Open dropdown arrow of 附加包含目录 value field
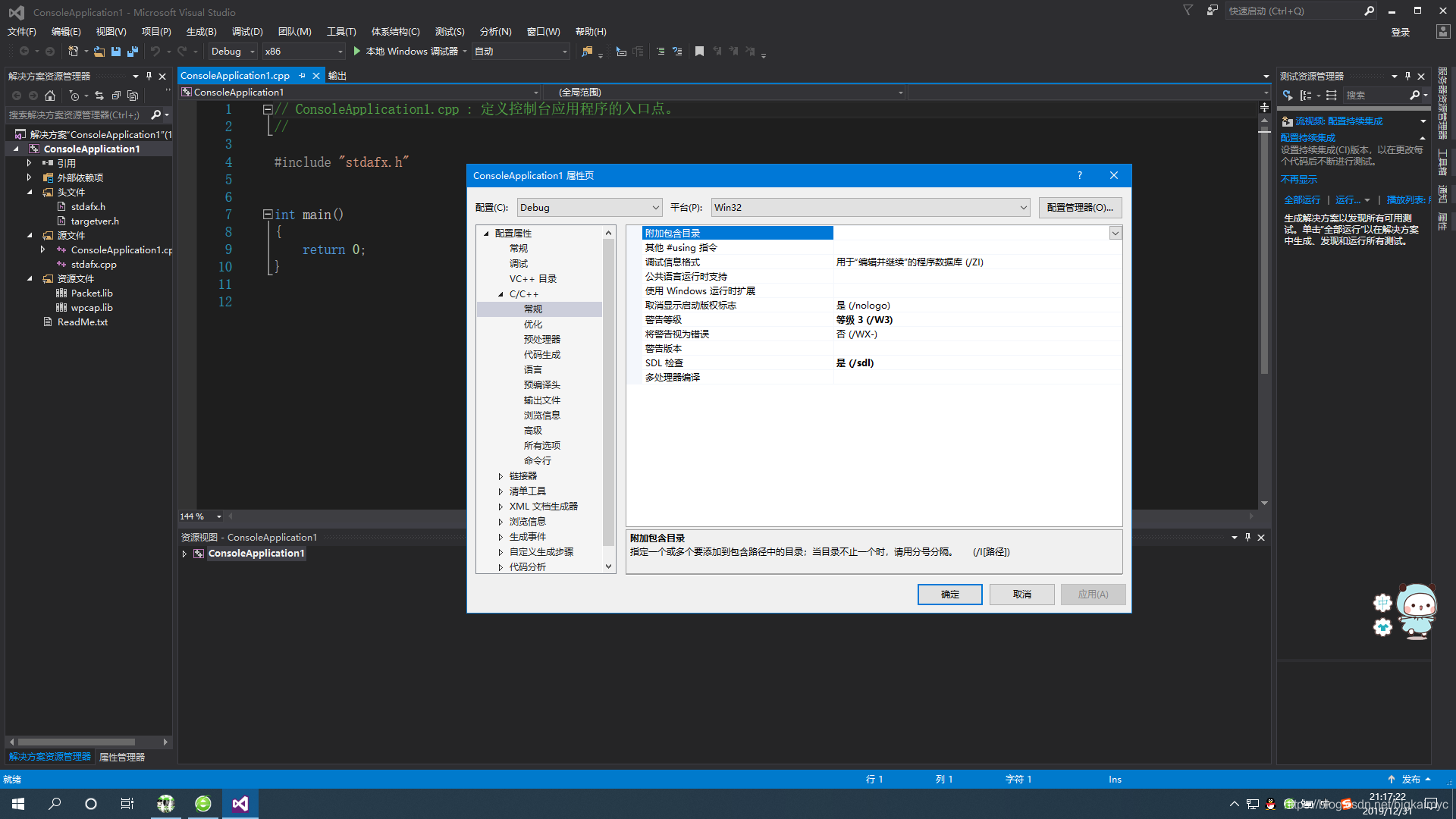Viewport: 1456px width, 819px height. click(x=1116, y=234)
